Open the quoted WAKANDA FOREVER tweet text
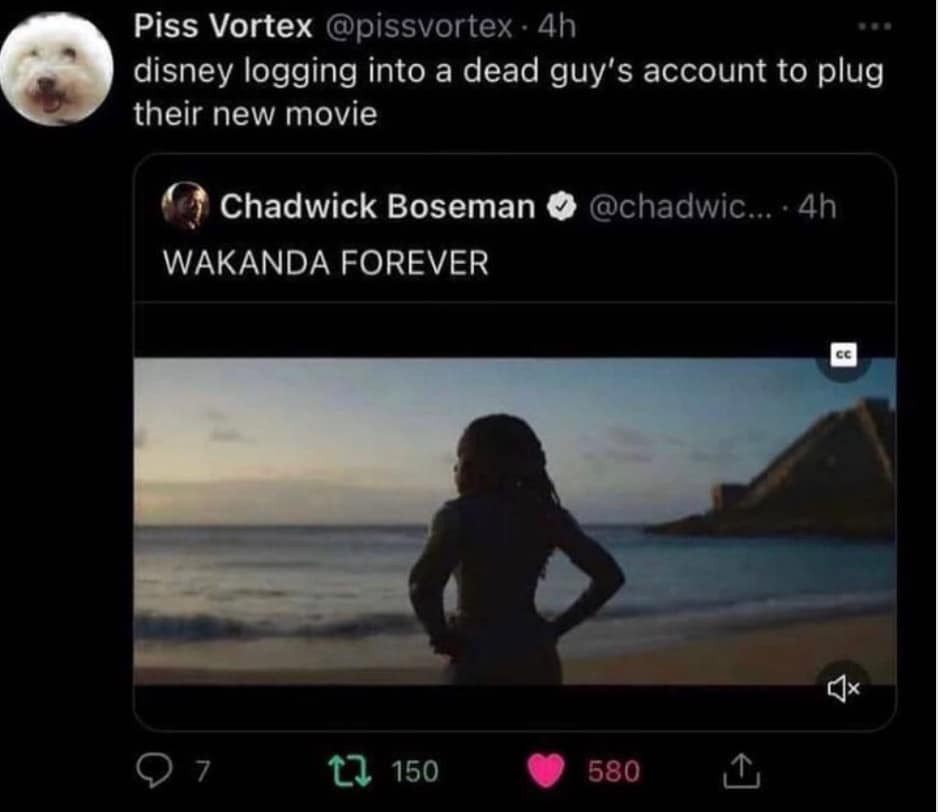 pyautogui.click(x=326, y=263)
